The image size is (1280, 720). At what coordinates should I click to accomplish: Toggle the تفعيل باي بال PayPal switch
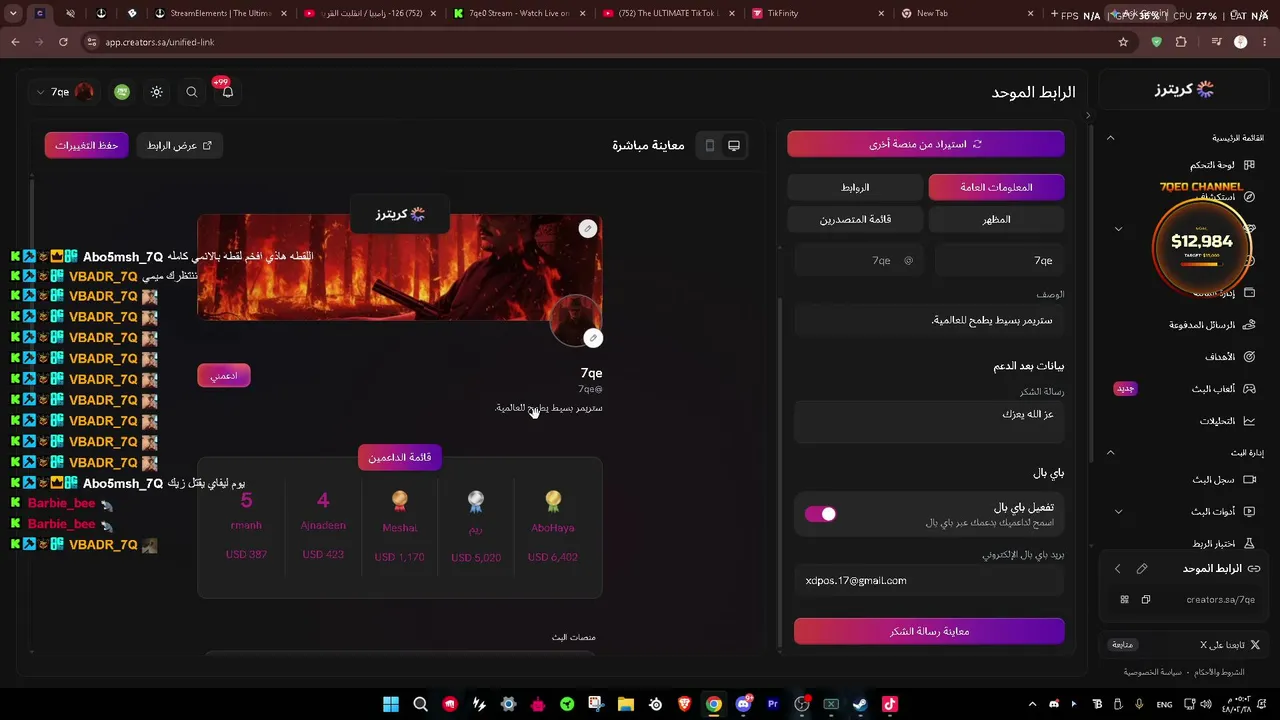point(820,514)
